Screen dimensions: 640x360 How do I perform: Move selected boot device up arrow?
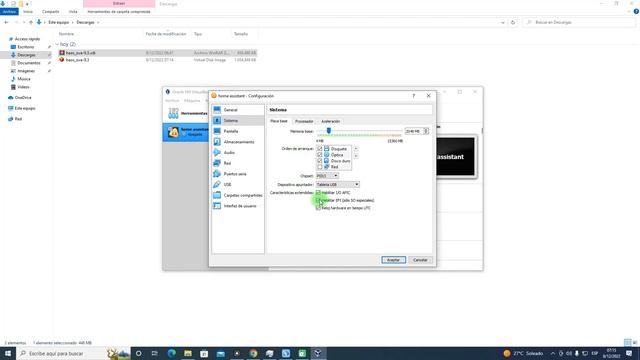pos(356,149)
